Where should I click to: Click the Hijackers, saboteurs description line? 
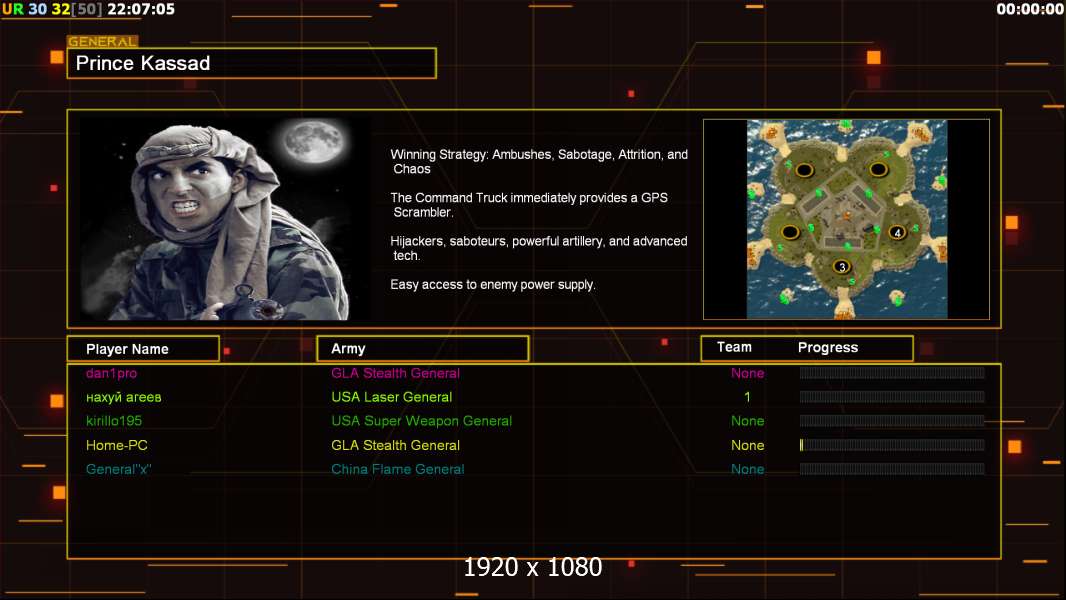coord(539,248)
